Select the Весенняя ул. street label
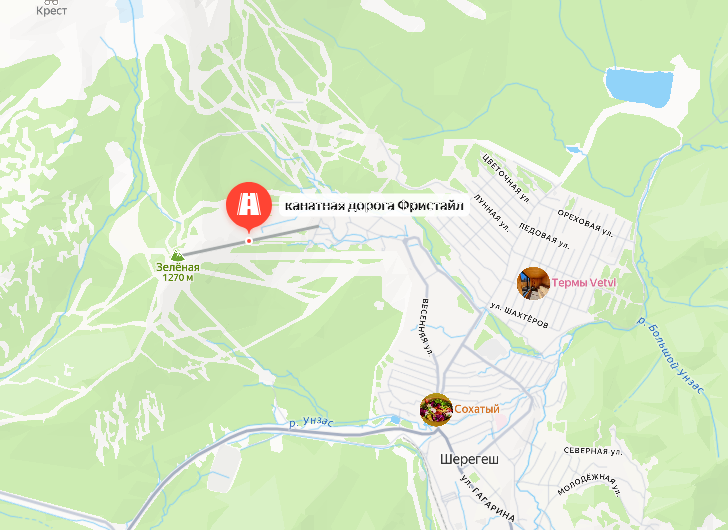The width and height of the screenshot is (728, 530). pyautogui.click(x=427, y=327)
